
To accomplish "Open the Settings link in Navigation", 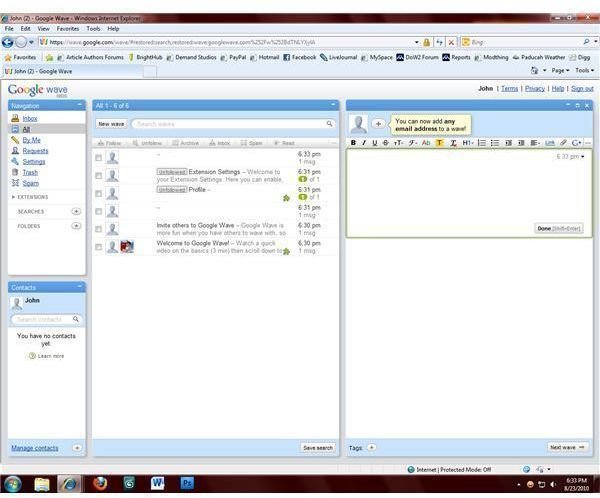I will pos(33,162).
